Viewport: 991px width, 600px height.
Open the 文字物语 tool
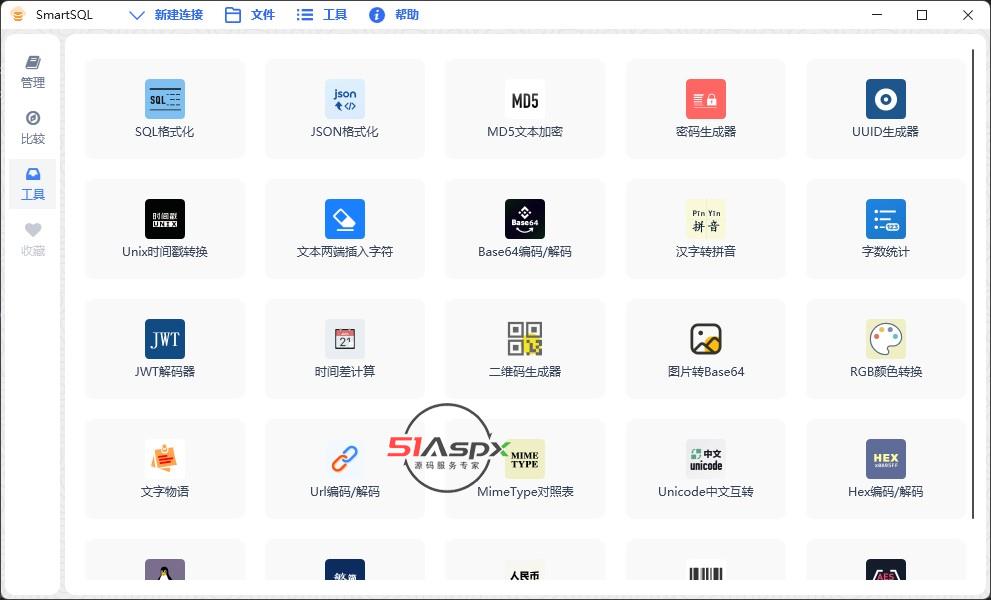[x=164, y=468]
